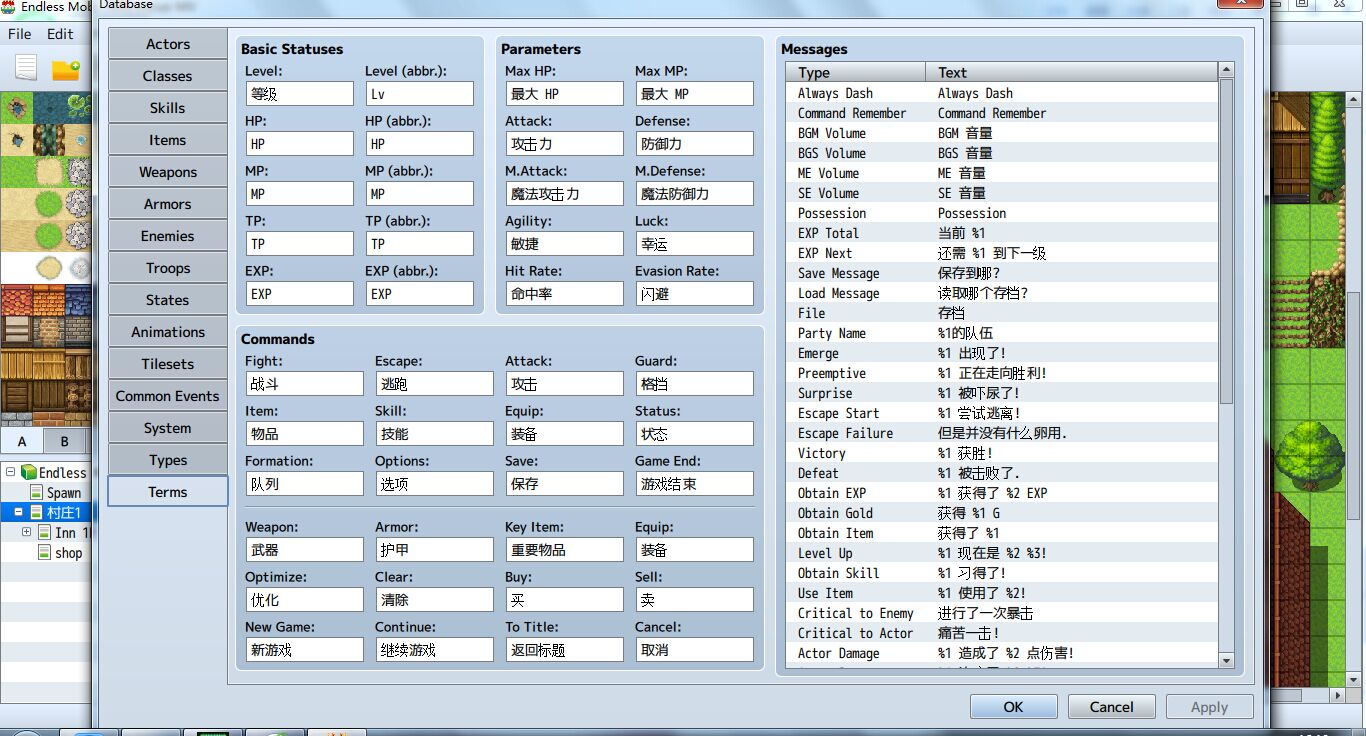Click the Buy command field
1366x736 pixels.
(565, 600)
